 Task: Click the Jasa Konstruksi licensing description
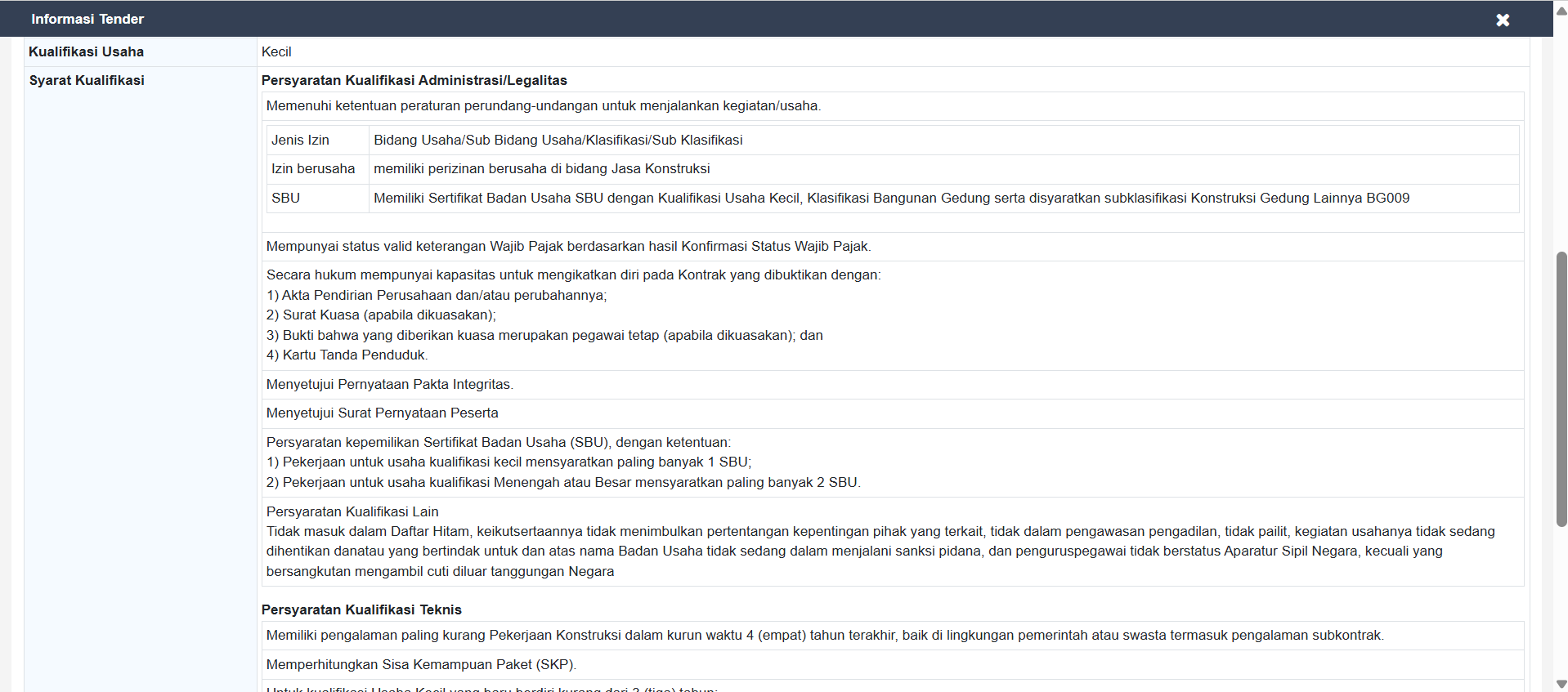click(x=541, y=168)
